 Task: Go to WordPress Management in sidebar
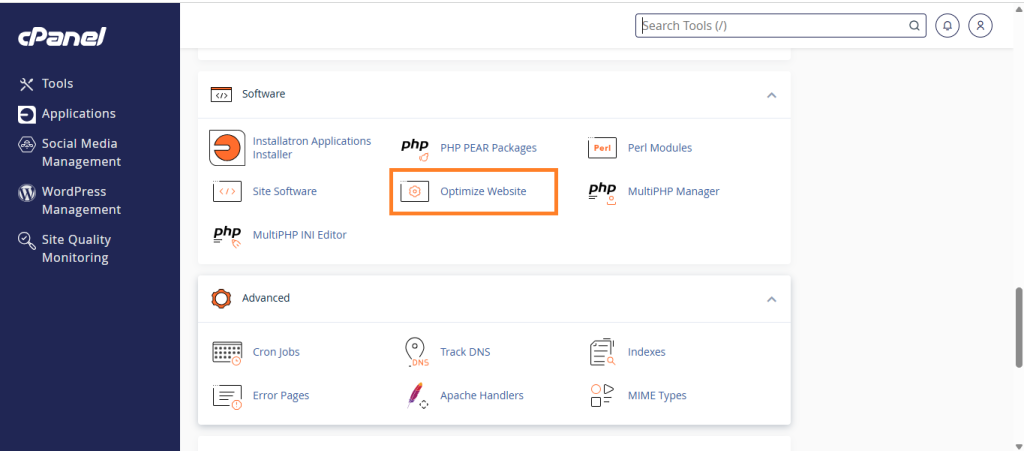80,200
